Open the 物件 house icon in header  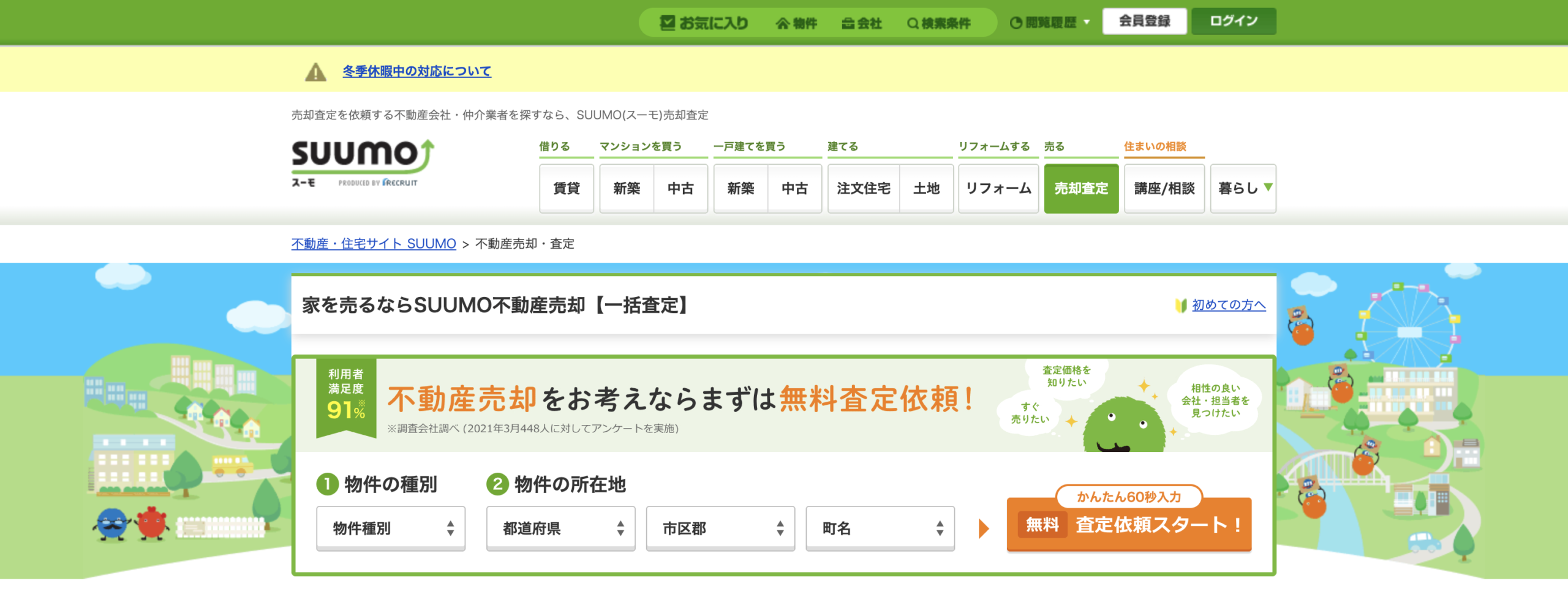pyautogui.click(x=782, y=24)
